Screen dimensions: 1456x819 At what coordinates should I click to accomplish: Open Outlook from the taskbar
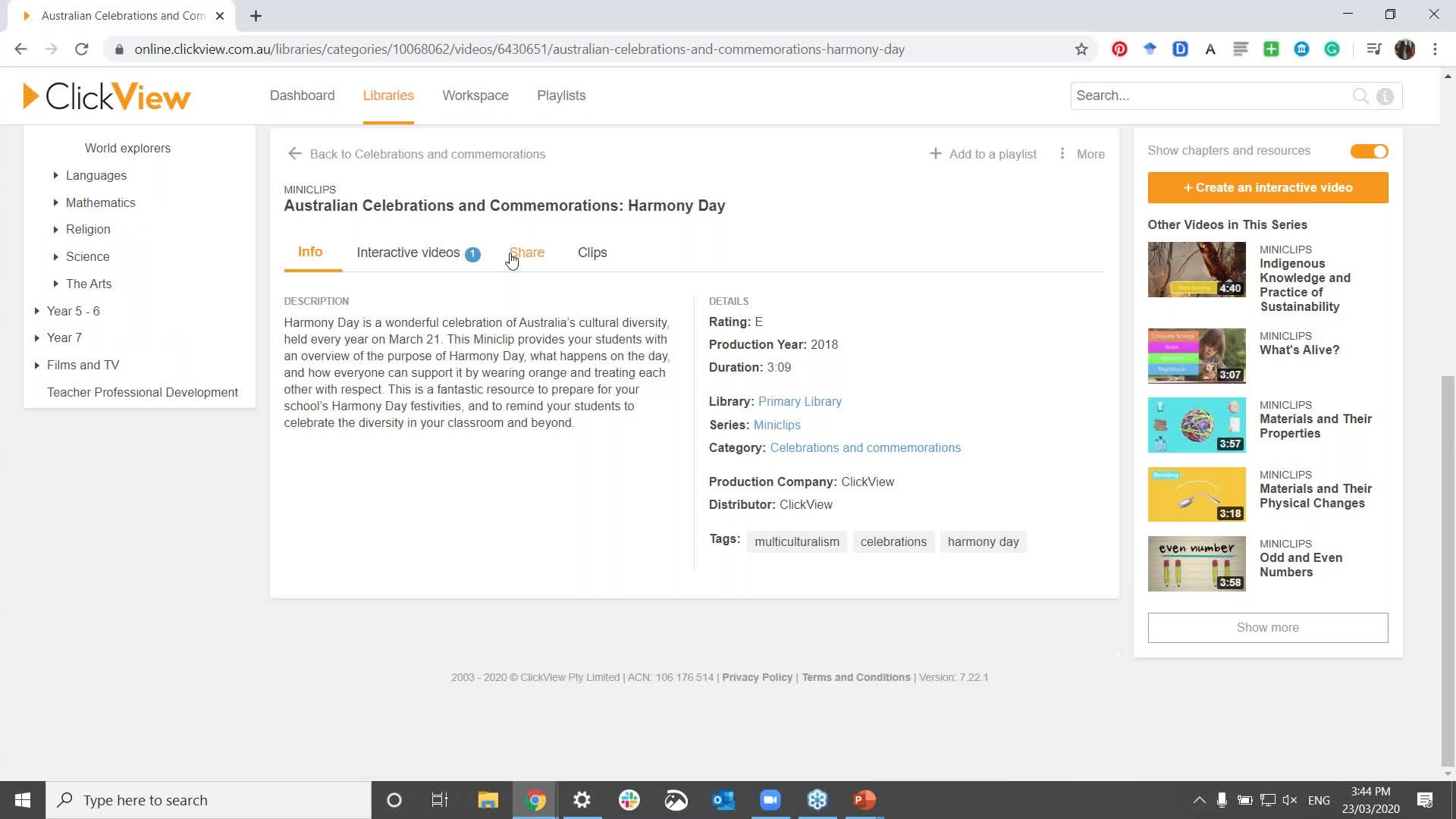[x=723, y=800]
